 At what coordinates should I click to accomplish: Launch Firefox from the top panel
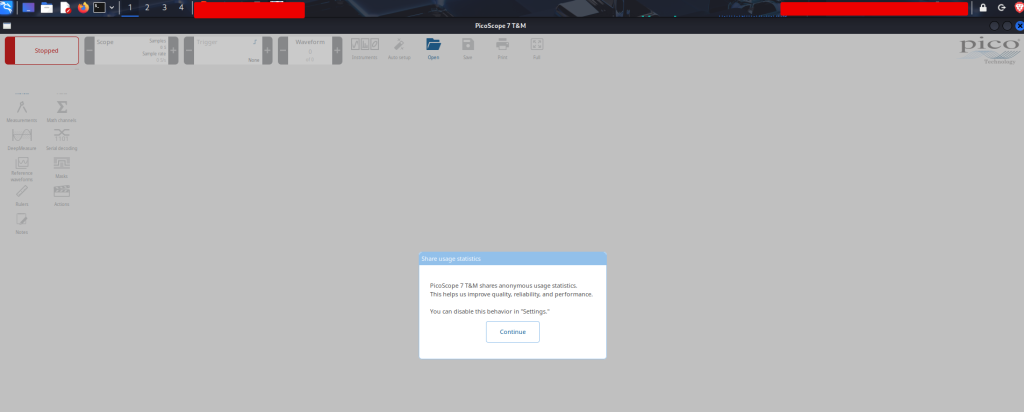click(83, 7)
